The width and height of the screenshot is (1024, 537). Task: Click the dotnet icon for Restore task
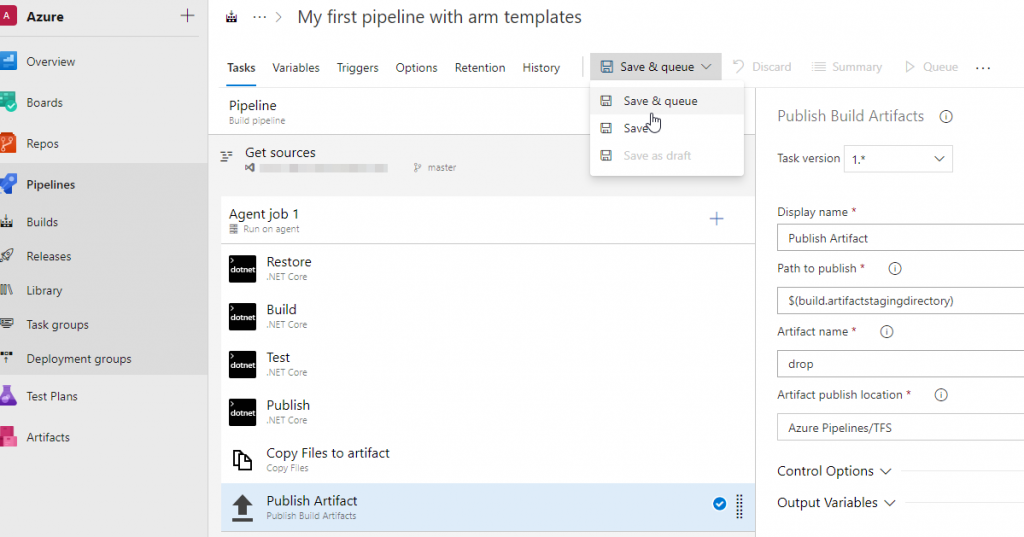(242, 269)
